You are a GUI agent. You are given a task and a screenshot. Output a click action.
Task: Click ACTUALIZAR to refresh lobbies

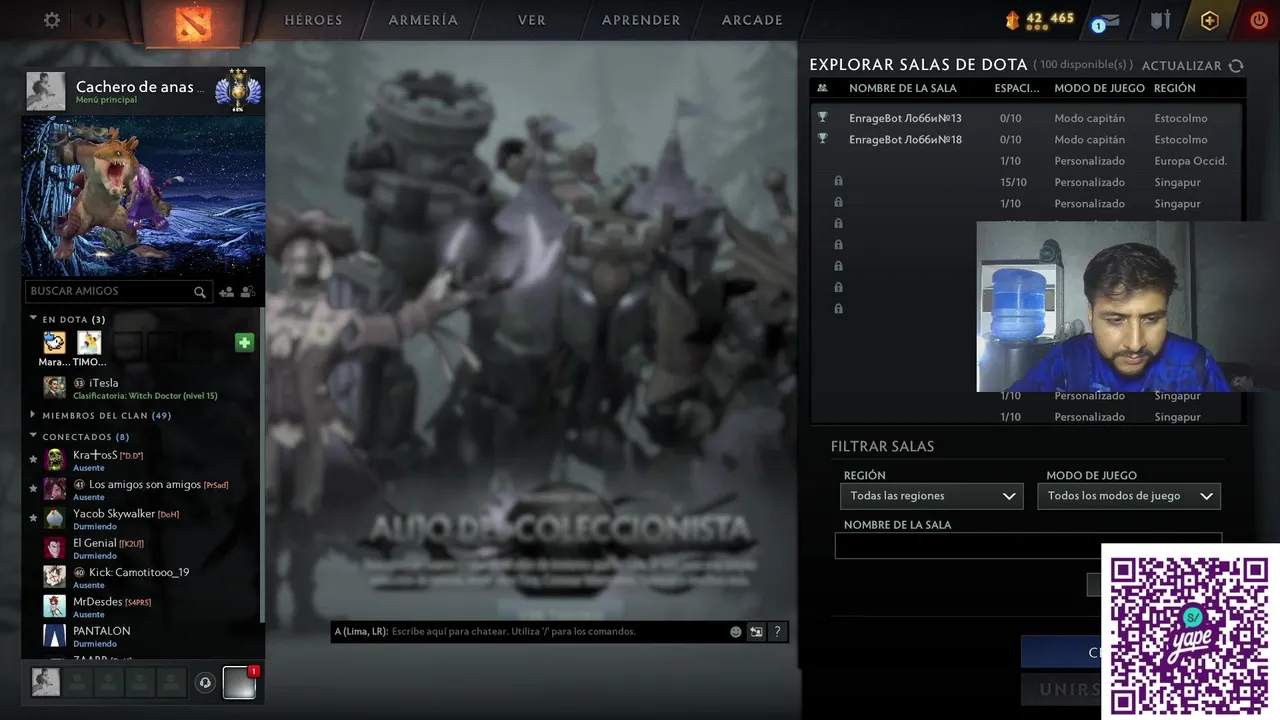pyautogui.click(x=1182, y=66)
